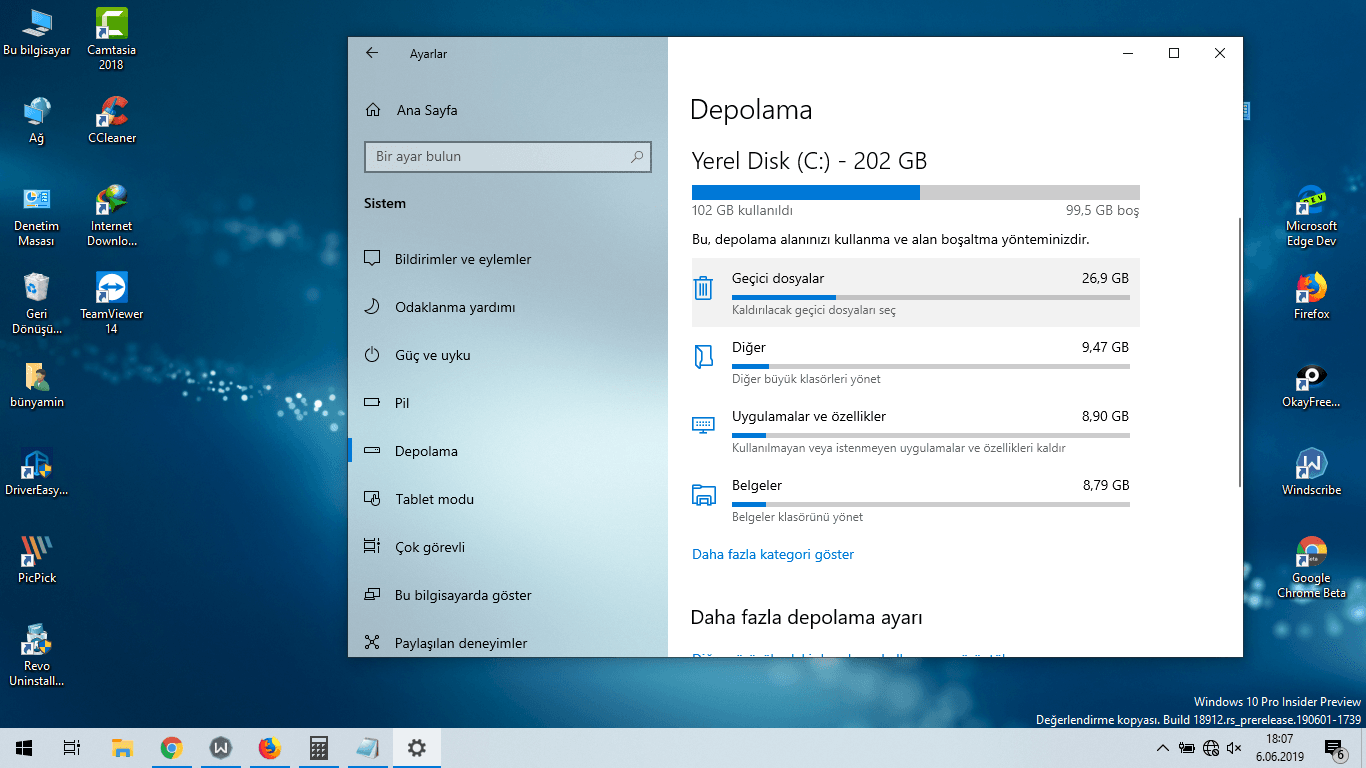The height and width of the screenshot is (768, 1366).
Task: Open OkayFreedom desktop shortcut
Action: [x=1311, y=384]
